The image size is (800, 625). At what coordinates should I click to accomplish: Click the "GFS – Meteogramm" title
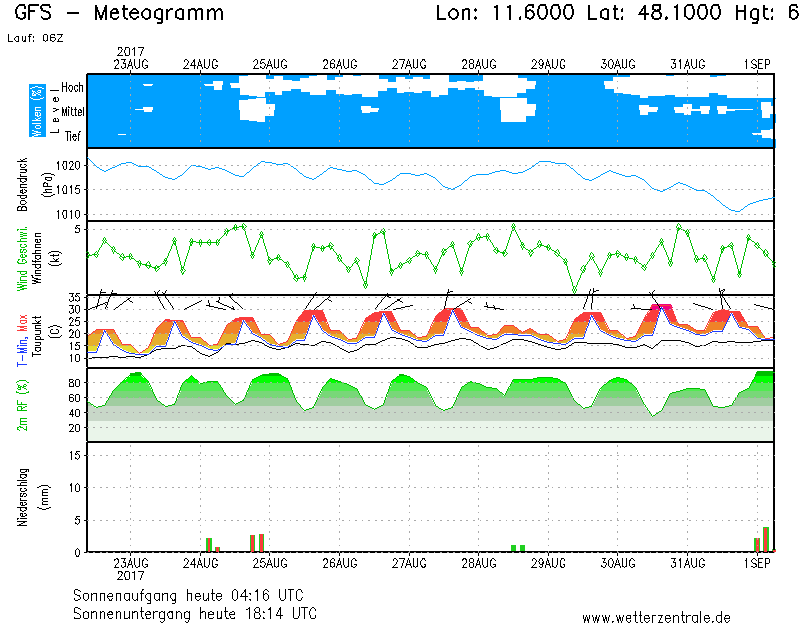pyautogui.click(x=119, y=13)
